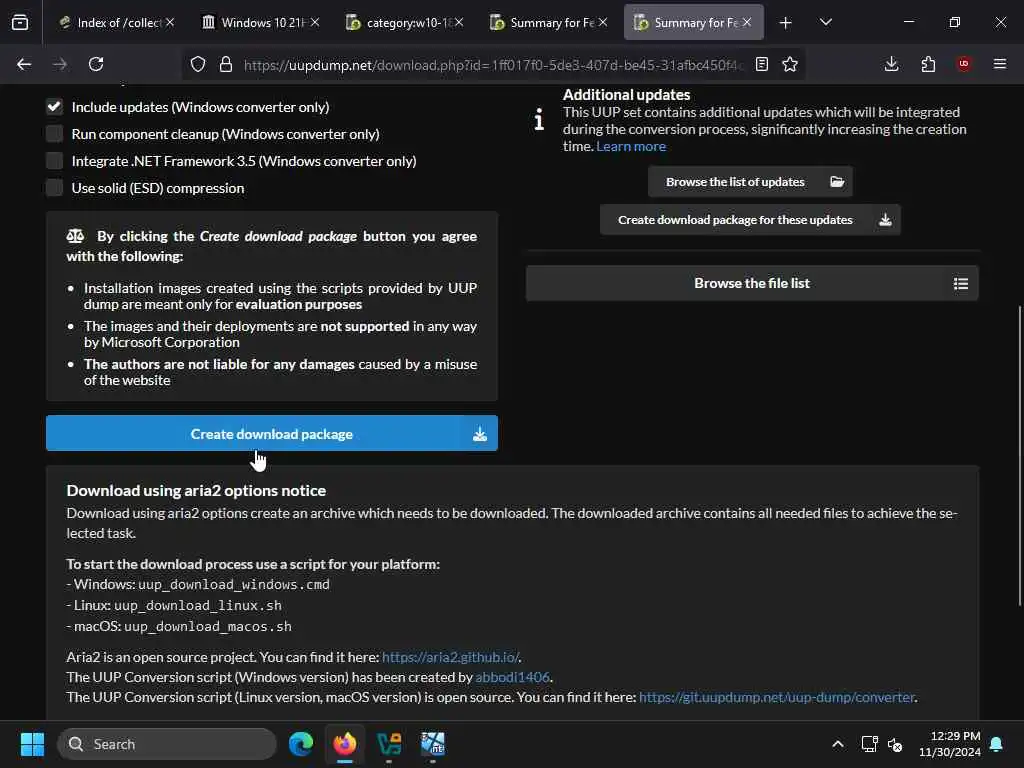The image size is (1024, 768).
Task: Open the Learn more link
Action: (x=631, y=146)
